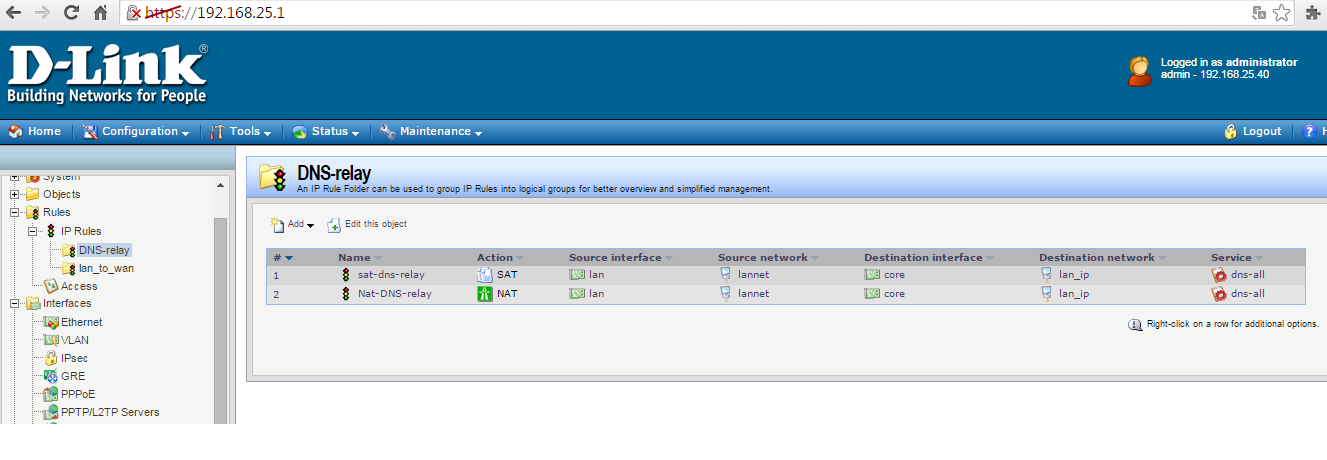The height and width of the screenshot is (460, 1327).
Task: Sort by the Name column
Action: click(360, 258)
